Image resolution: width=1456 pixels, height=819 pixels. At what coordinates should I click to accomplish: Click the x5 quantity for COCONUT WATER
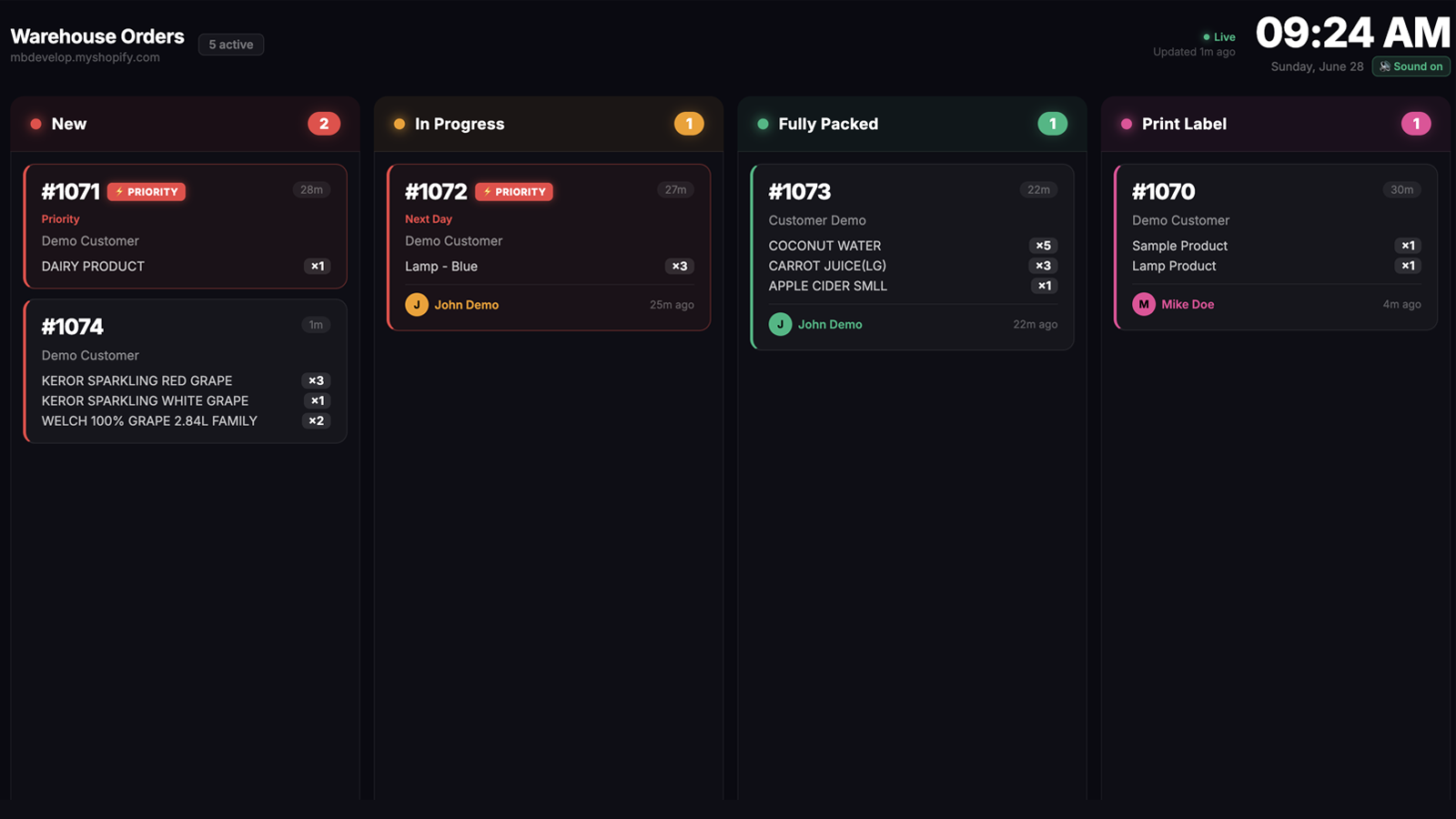[1044, 246]
